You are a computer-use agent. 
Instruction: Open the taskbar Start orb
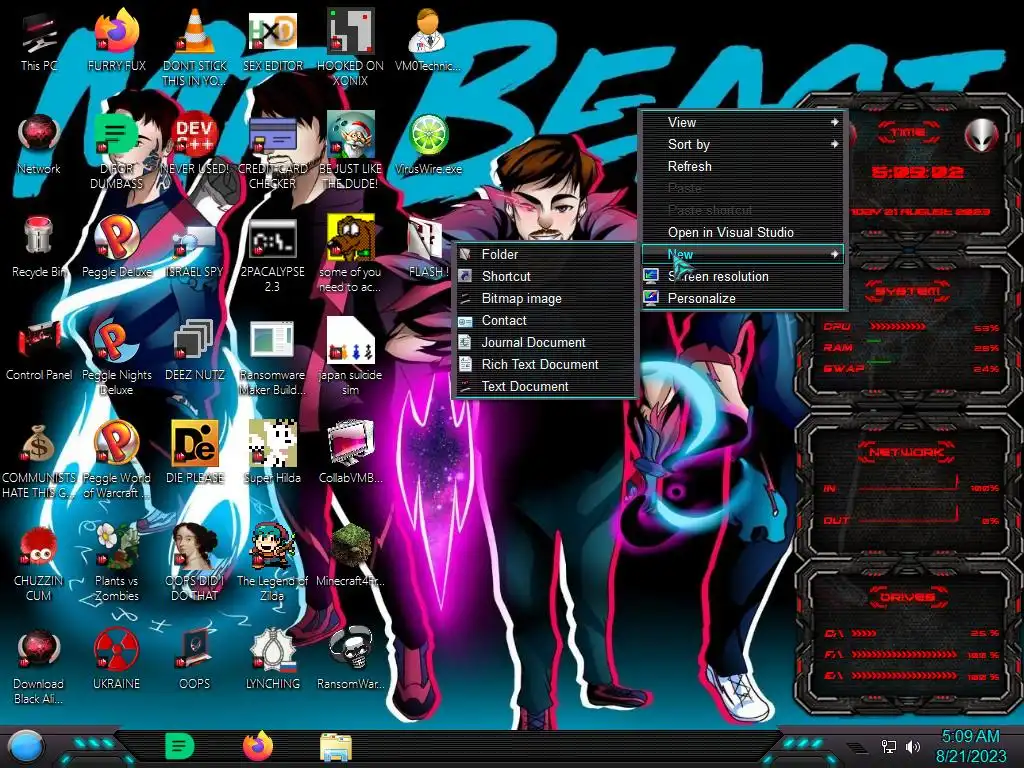[26, 748]
